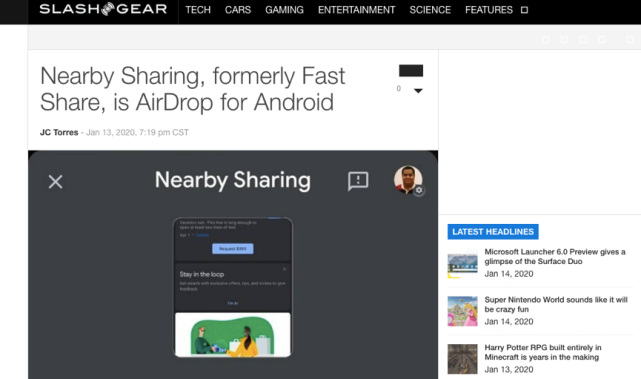The width and height of the screenshot is (641, 379).
Task: Click the black comment count box
Action: click(x=411, y=71)
